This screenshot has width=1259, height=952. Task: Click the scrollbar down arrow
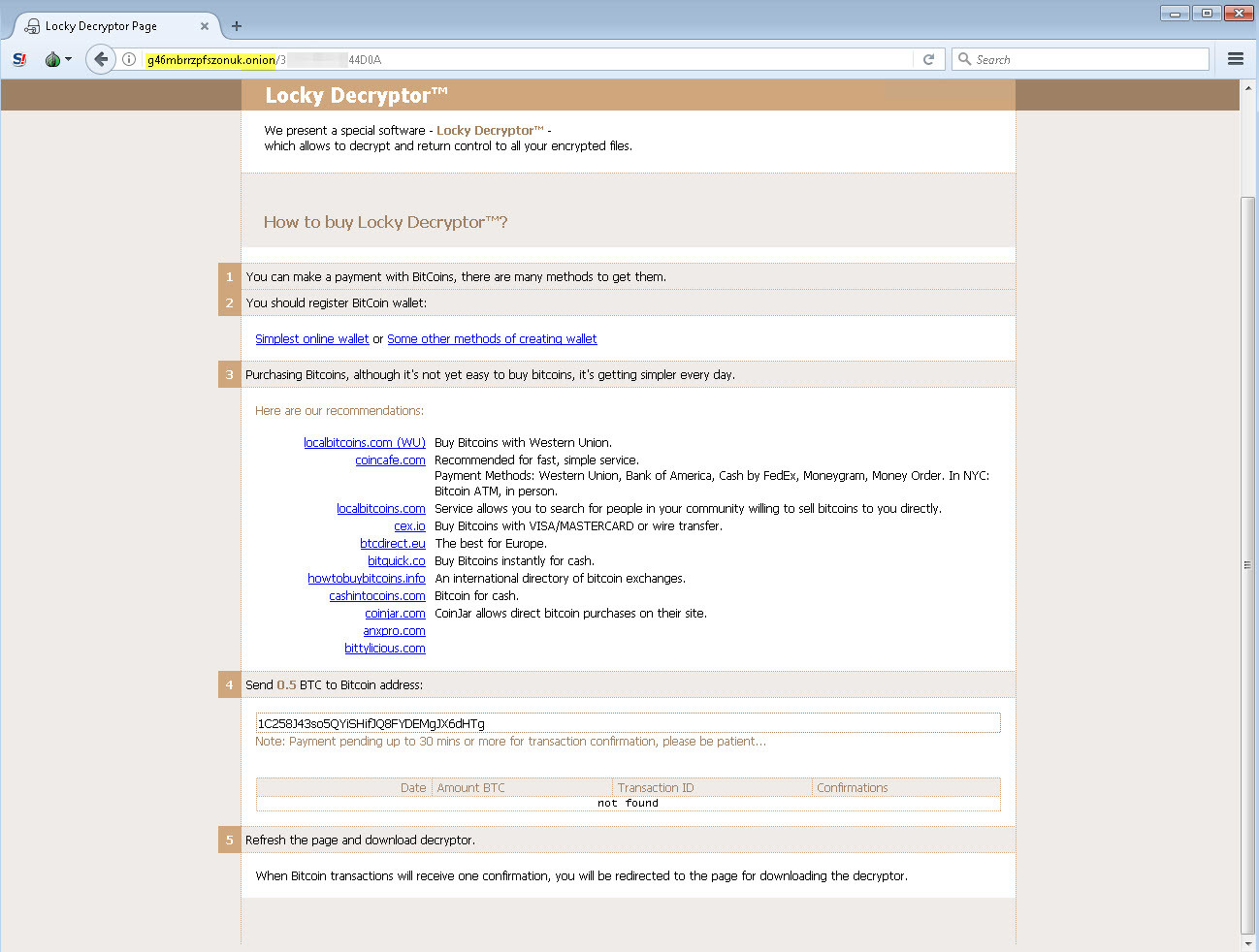tap(1247, 942)
